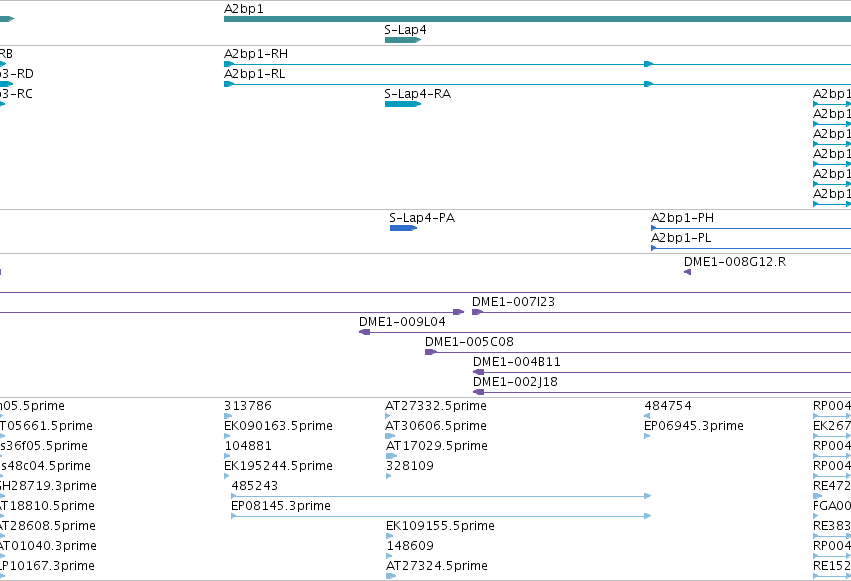Select the AT30606.5prime EST label
Image resolution: width=851 pixels, height=581 pixels.
tap(436, 426)
